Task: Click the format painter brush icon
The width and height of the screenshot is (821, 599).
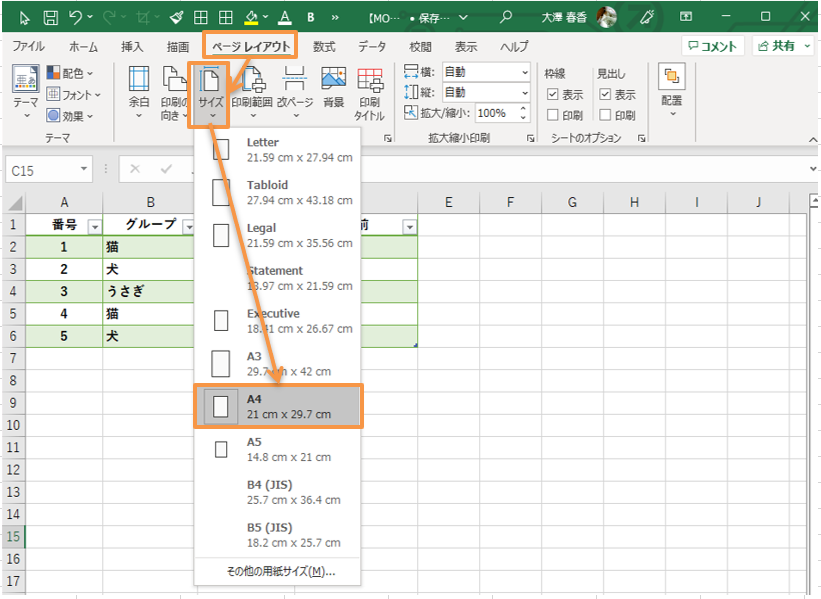Action: (176, 18)
